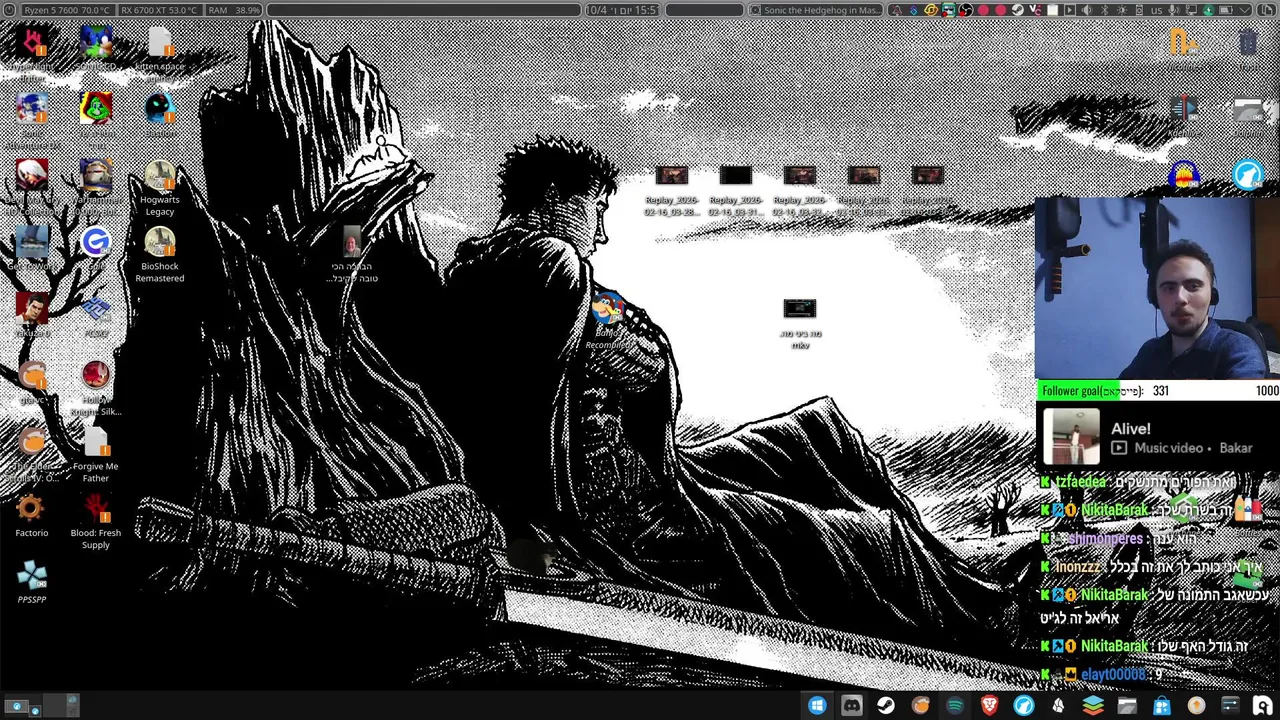Open the Windows-logo start launcher in taskbar
Image resolution: width=1280 pixels, height=720 pixels.
pyautogui.click(x=817, y=706)
